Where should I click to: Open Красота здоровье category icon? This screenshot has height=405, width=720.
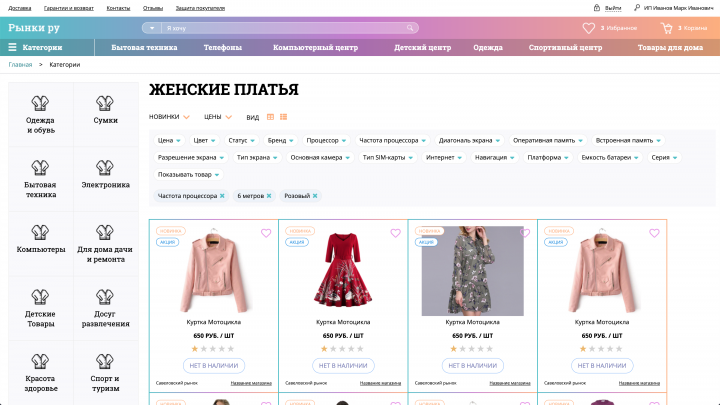(40, 361)
